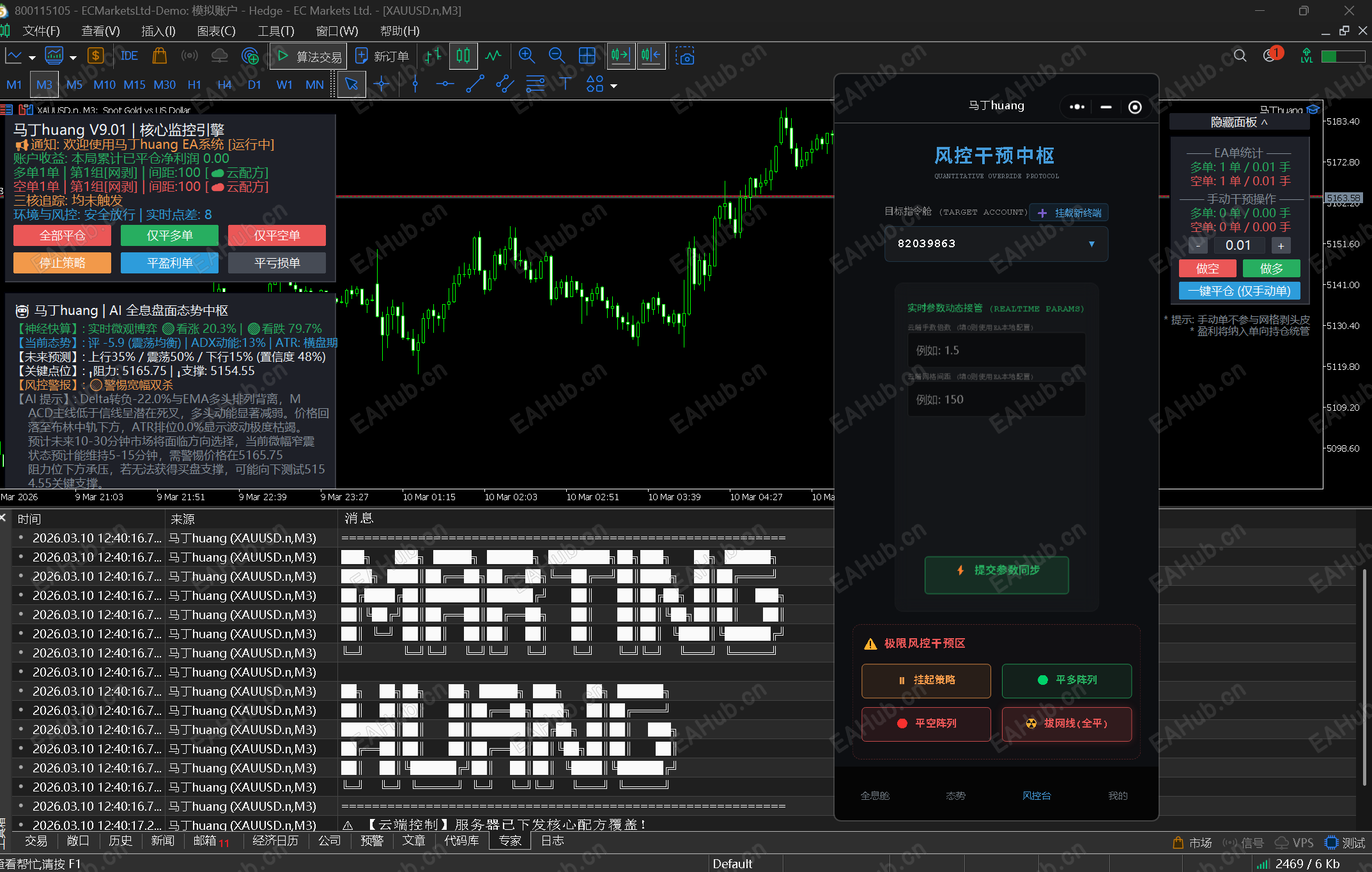Viewport: 1372px width, 872px height.
Task: Collapse panel via 隐藏面板 expander
Action: click(1238, 122)
